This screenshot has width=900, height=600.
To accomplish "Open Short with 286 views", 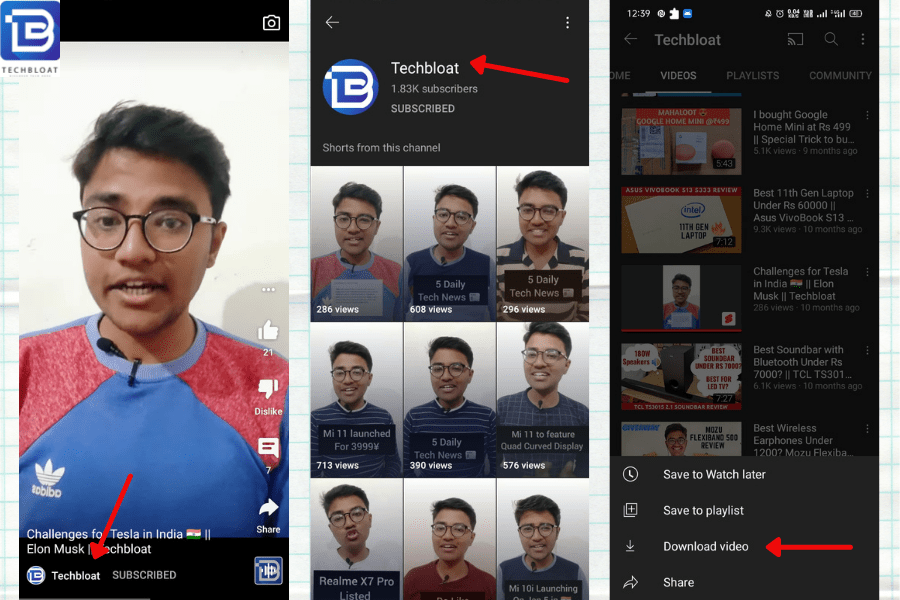I will (356, 243).
